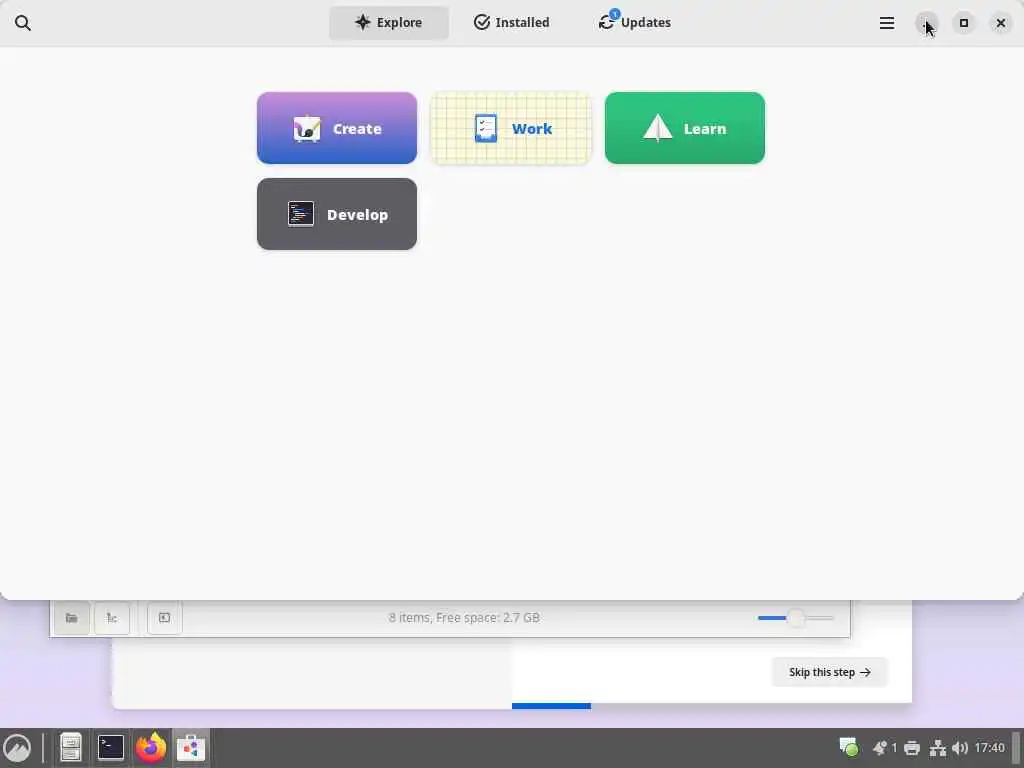The height and width of the screenshot is (768, 1024).
Task: Launch the terminal from taskbar
Action: coord(111,748)
